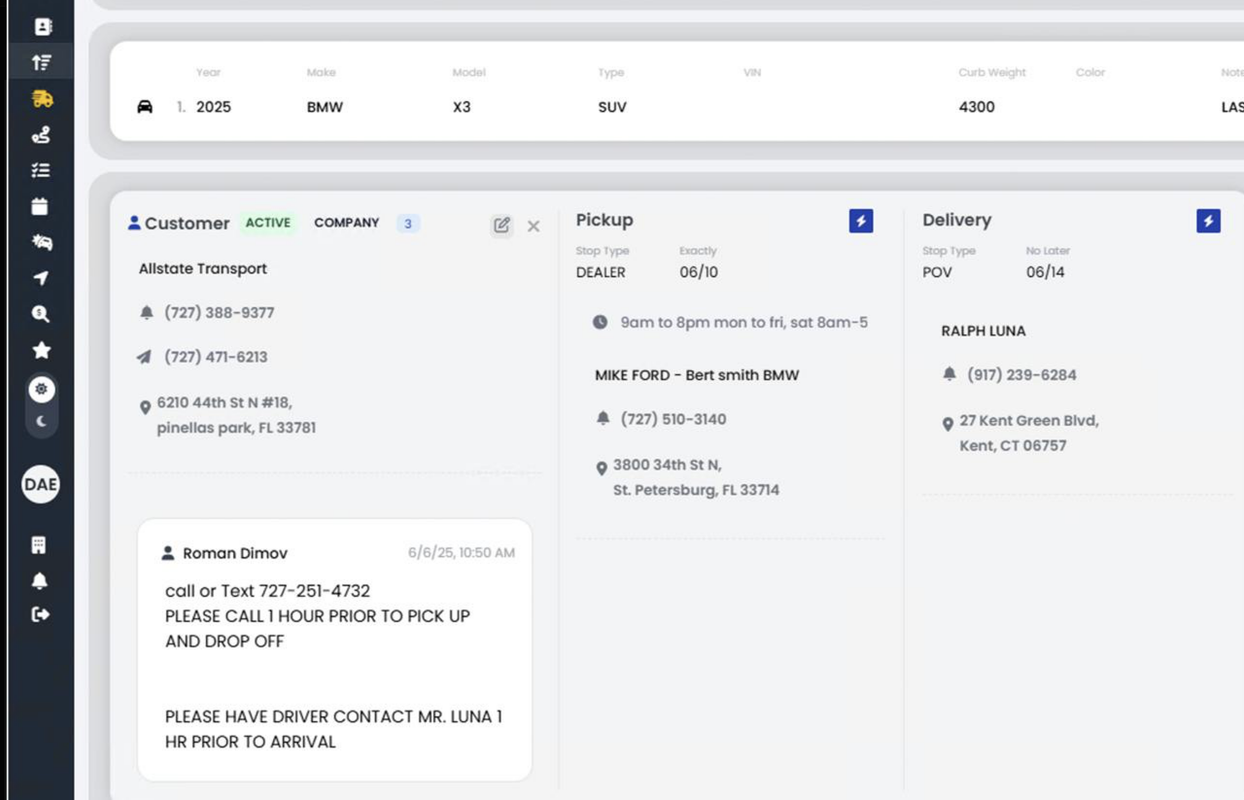The height and width of the screenshot is (800, 1244).
Task: Open the checklist tasks icon in sidebar
Action: pyautogui.click(x=41, y=171)
